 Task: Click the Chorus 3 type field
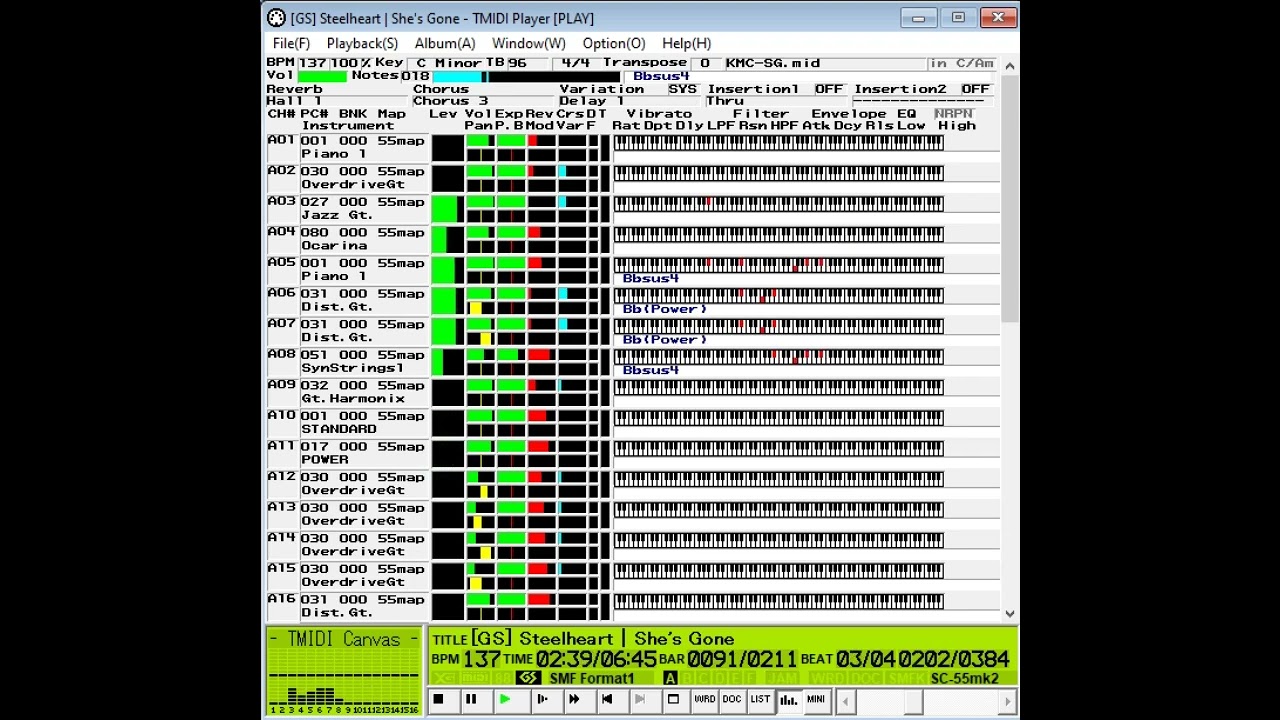tap(484, 101)
